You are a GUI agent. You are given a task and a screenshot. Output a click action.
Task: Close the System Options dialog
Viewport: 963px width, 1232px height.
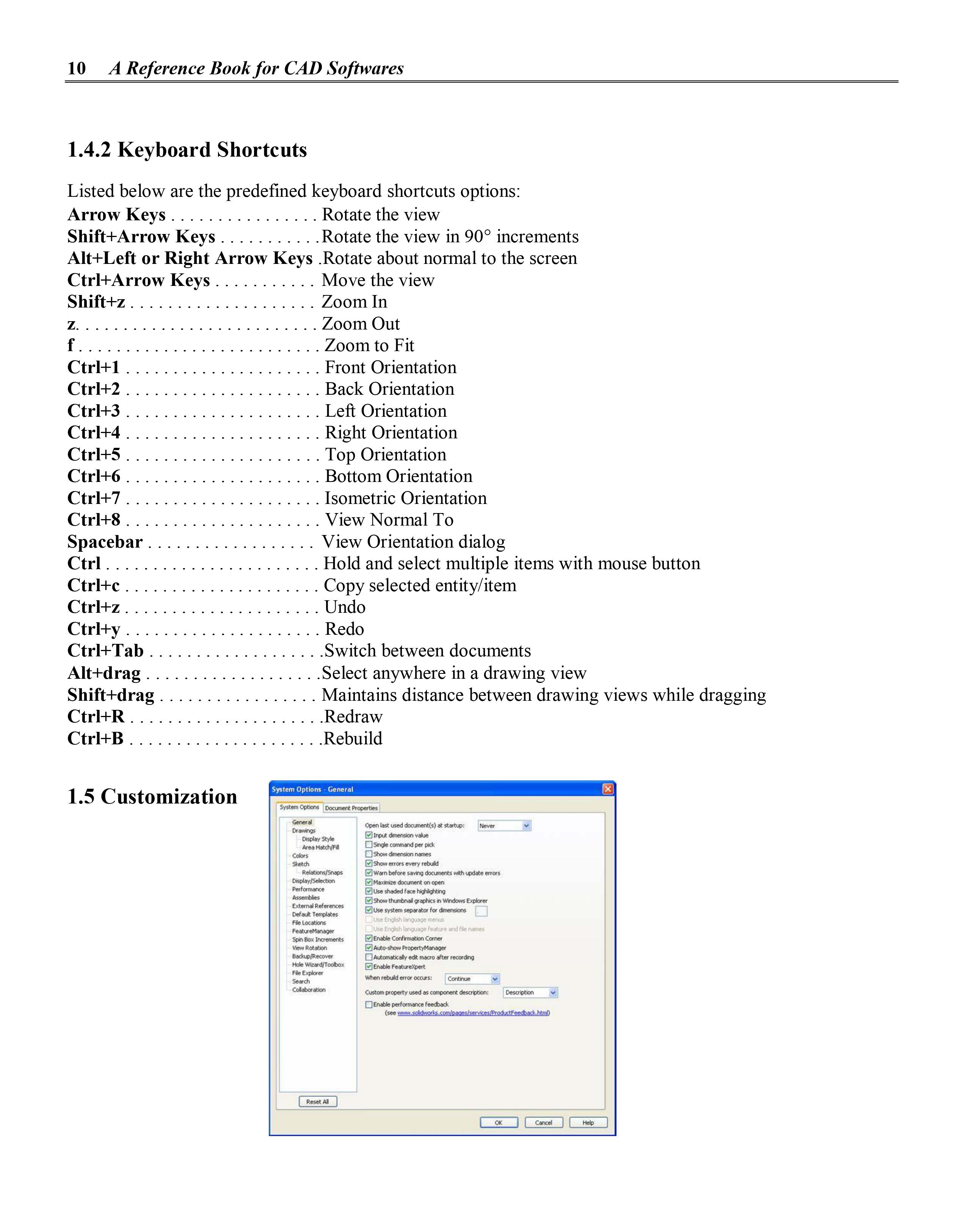(608, 789)
